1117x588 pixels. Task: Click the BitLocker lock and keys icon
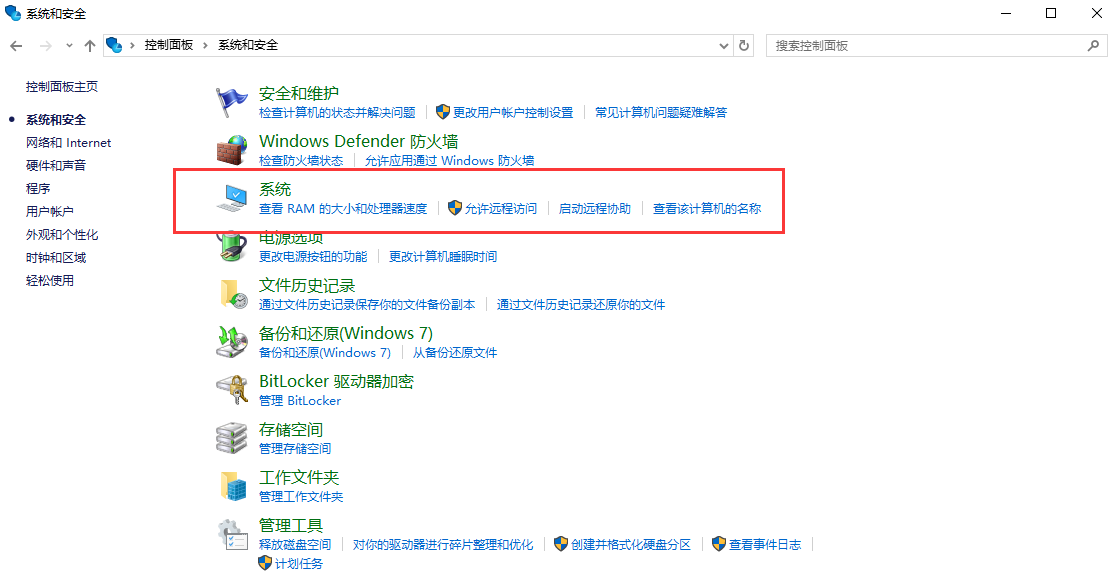coord(232,390)
